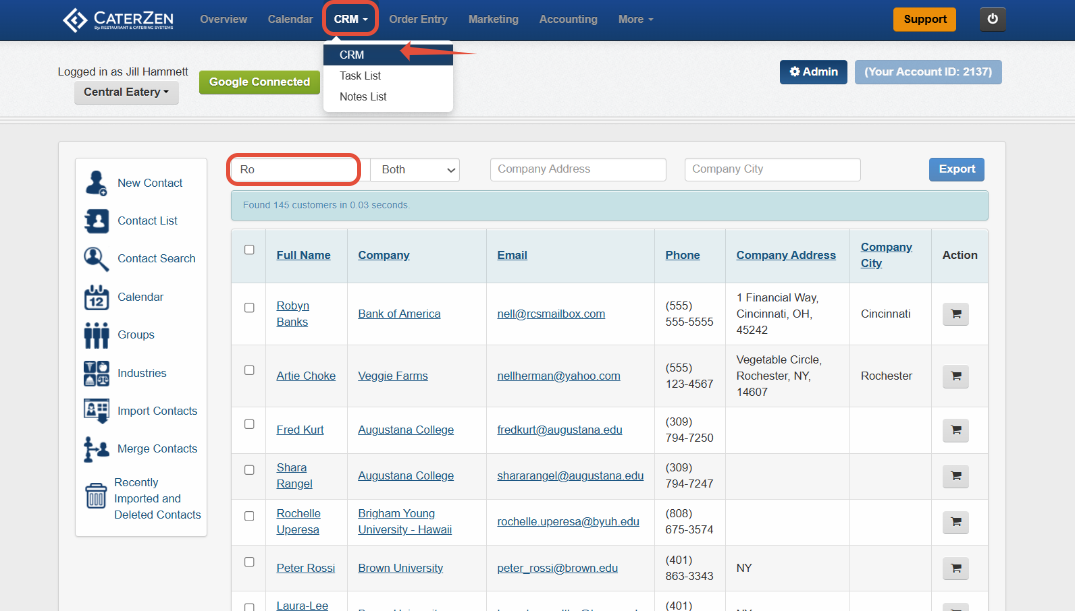Check the box for Rochelle Uperesa
The width and height of the screenshot is (1075, 611).
pyautogui.click(x=250, y=516)
